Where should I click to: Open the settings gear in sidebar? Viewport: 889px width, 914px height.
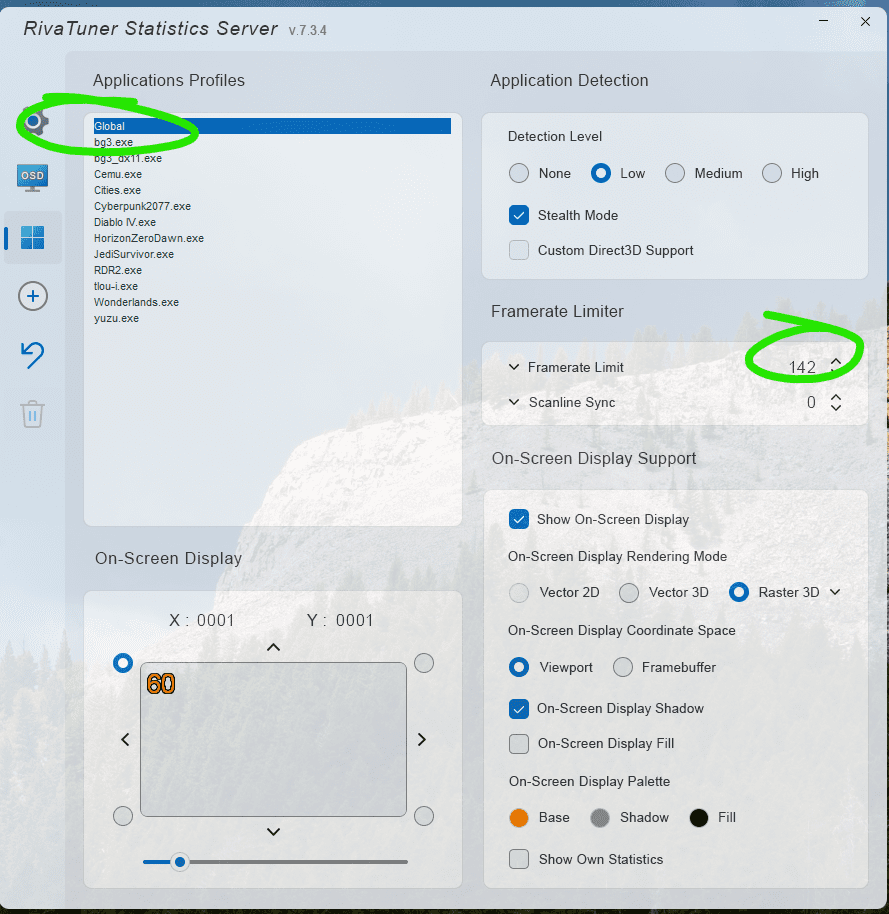click(x=34, y=121)
